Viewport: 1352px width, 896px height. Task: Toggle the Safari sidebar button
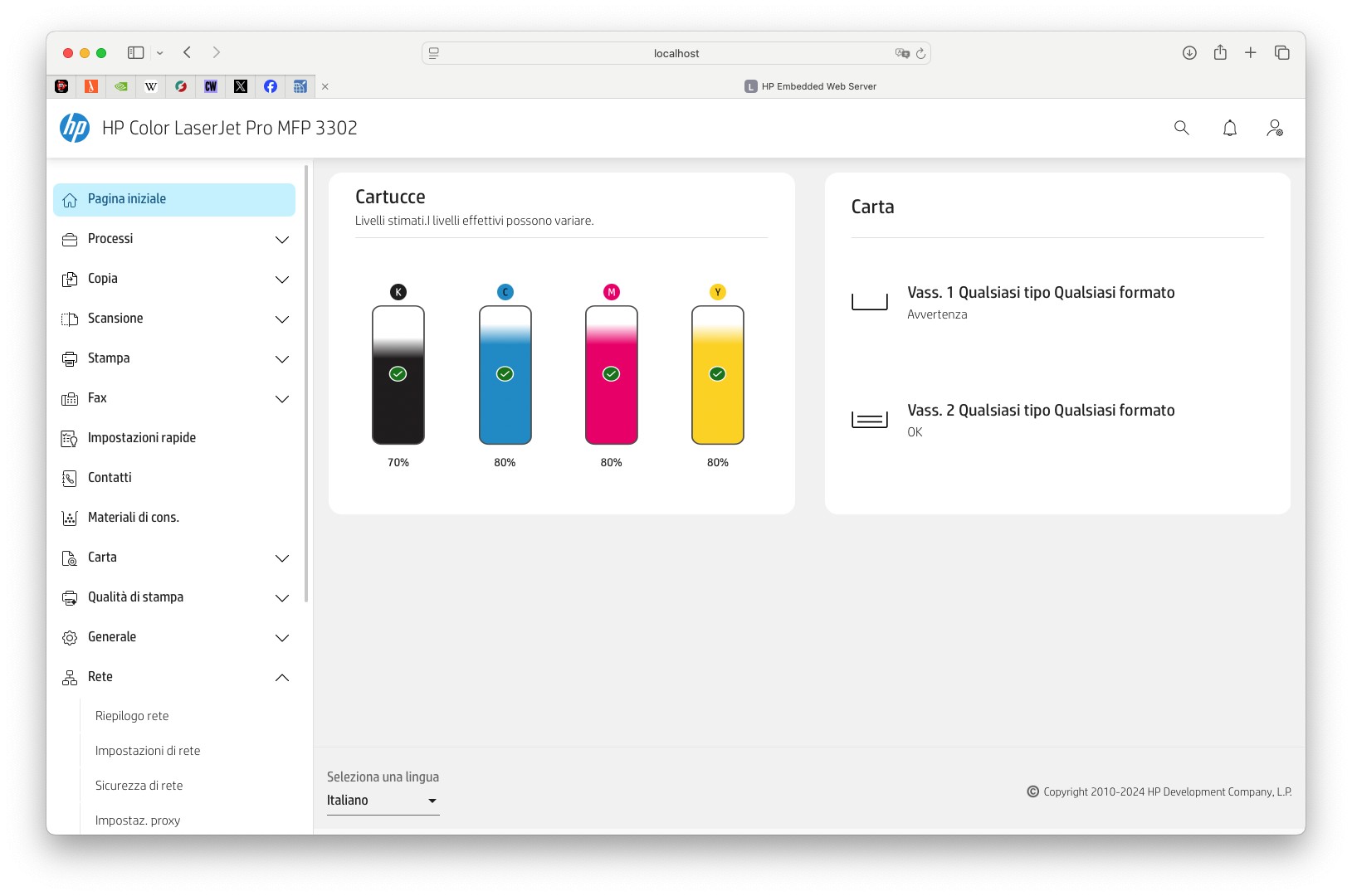pyautogui.click(x=136, y=52)
